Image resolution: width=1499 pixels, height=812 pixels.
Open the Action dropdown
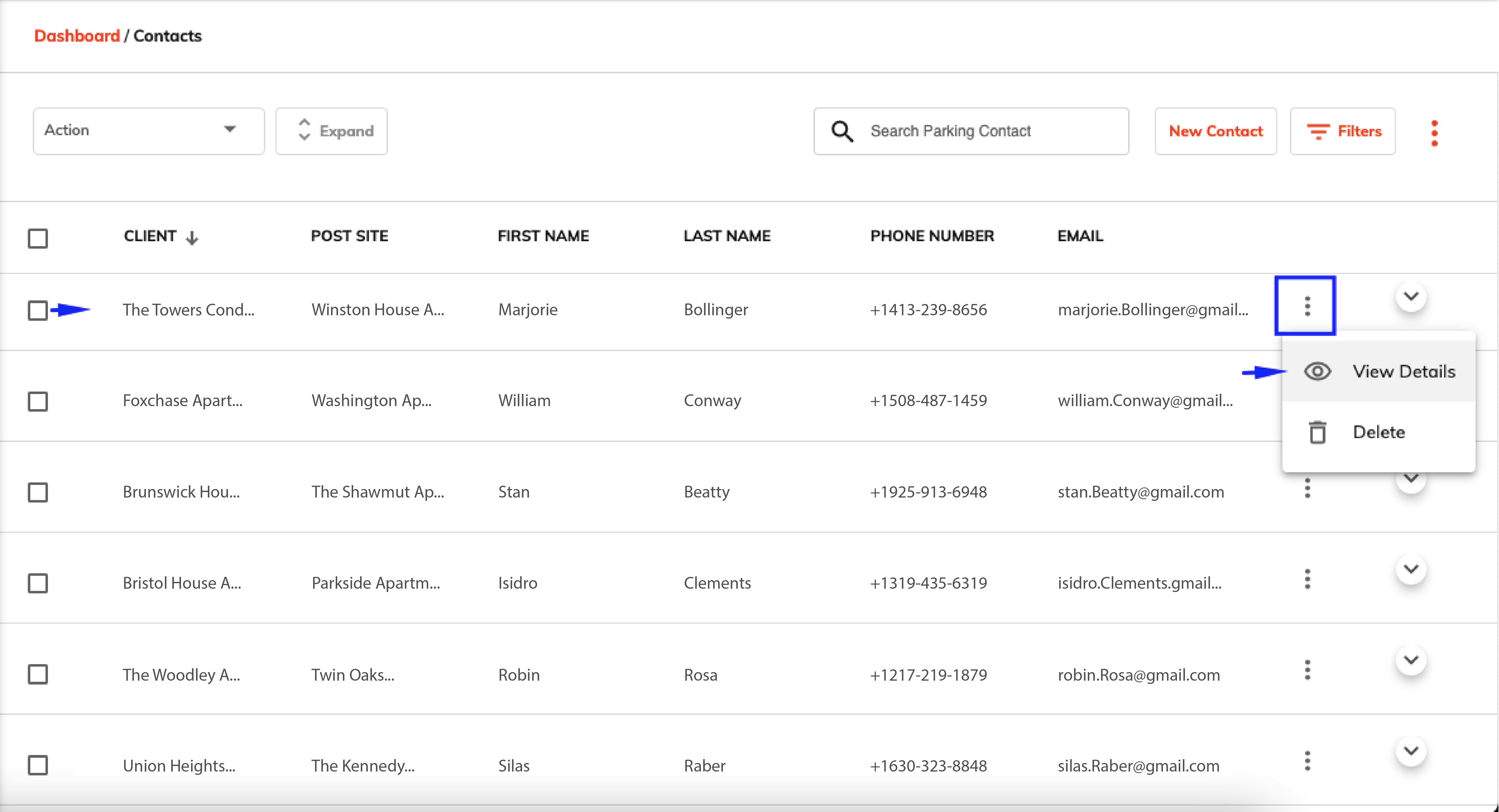pyautogui.click(x=149, y=131)
